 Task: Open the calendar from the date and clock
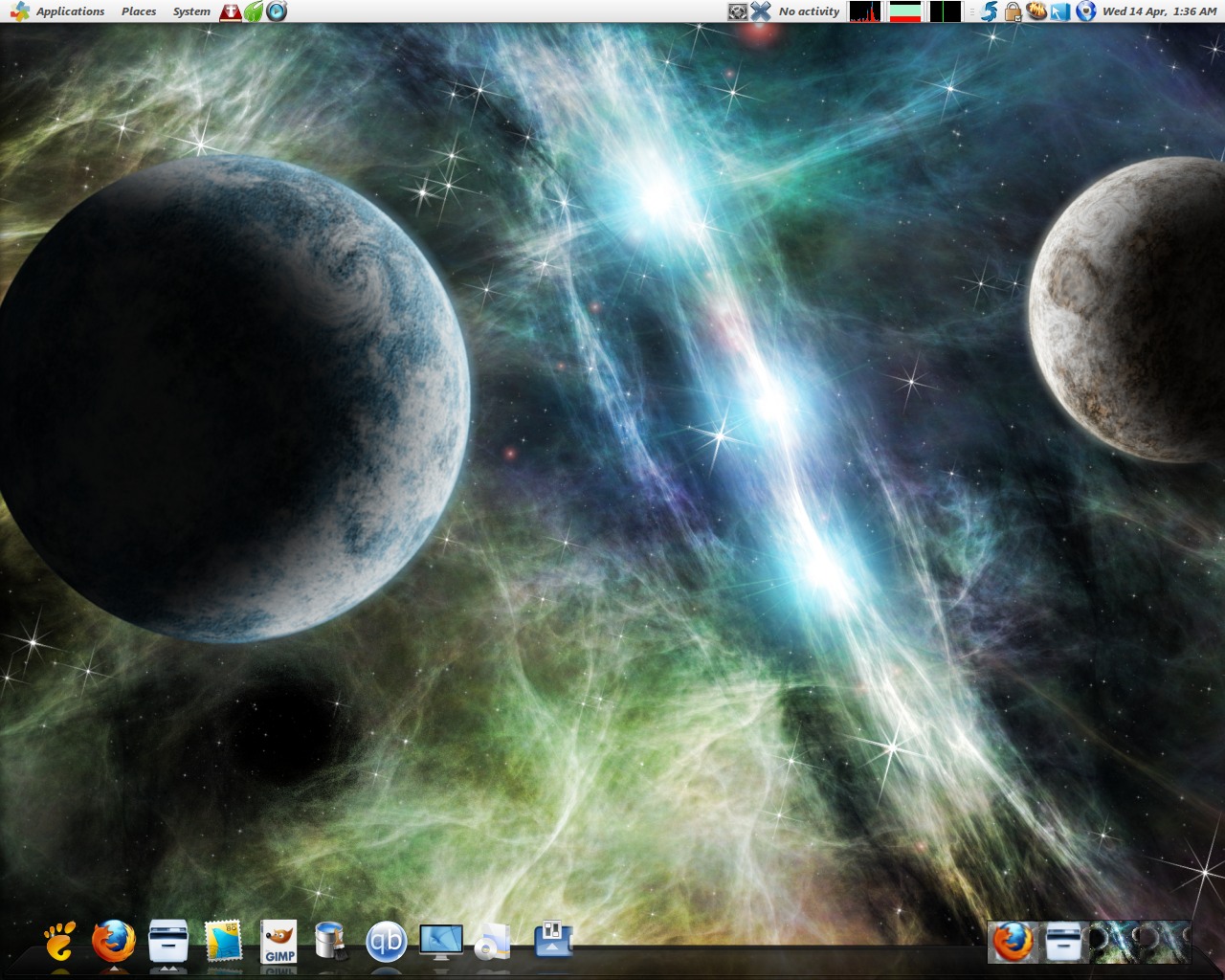tap(1159, 11)
